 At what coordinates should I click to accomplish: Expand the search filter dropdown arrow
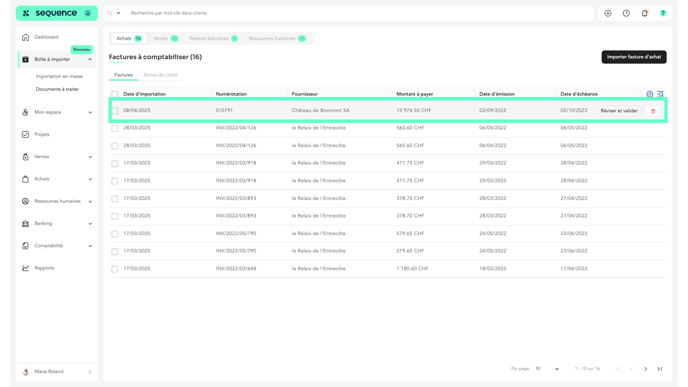point(118,13)
